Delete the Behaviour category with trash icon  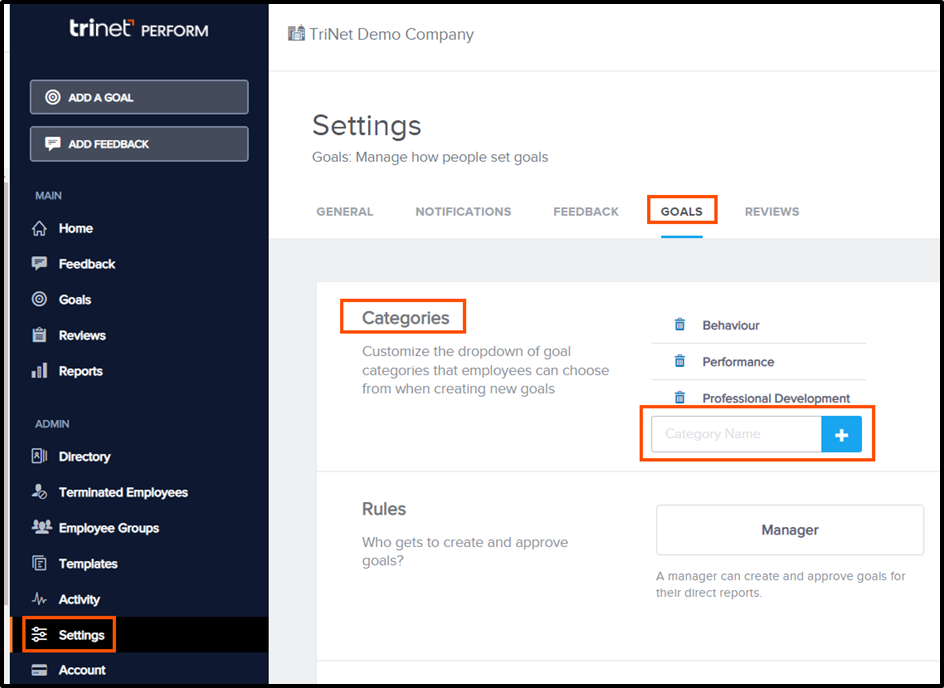(x=680, y=324)
